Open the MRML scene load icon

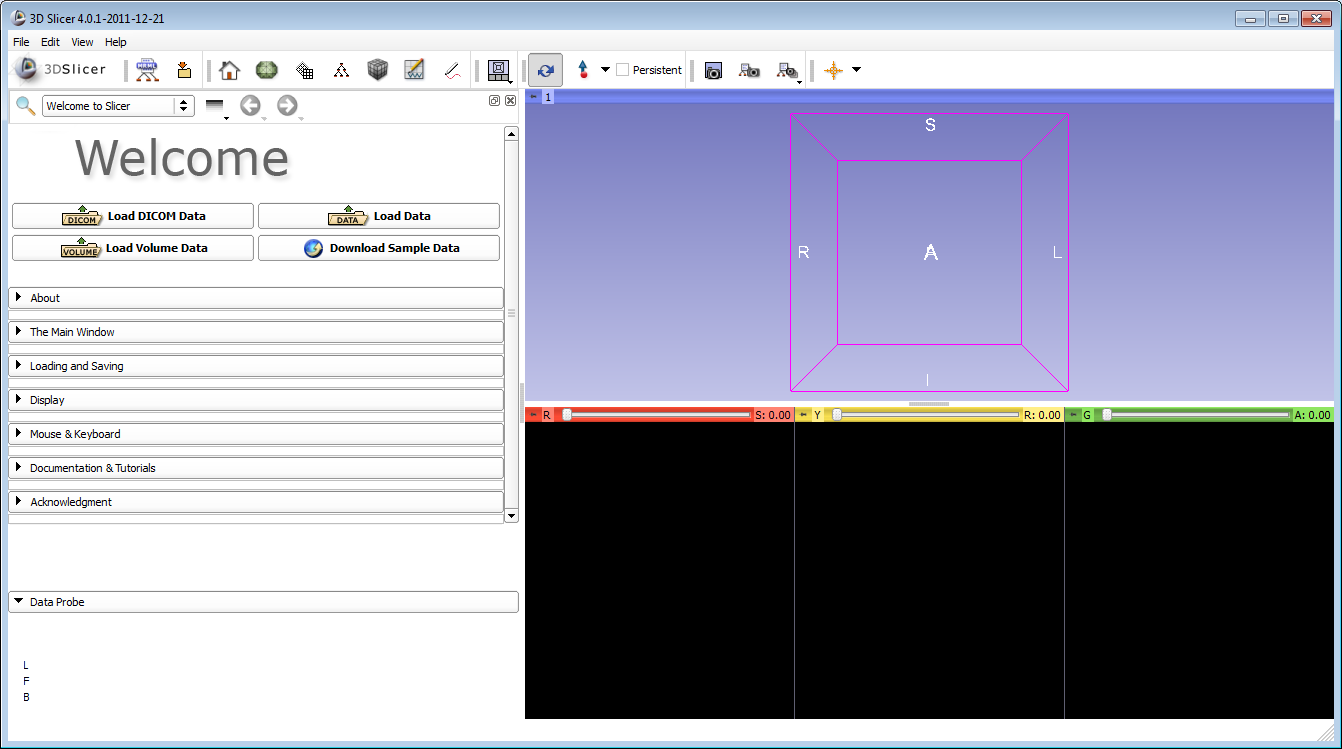tap(147, 70)
